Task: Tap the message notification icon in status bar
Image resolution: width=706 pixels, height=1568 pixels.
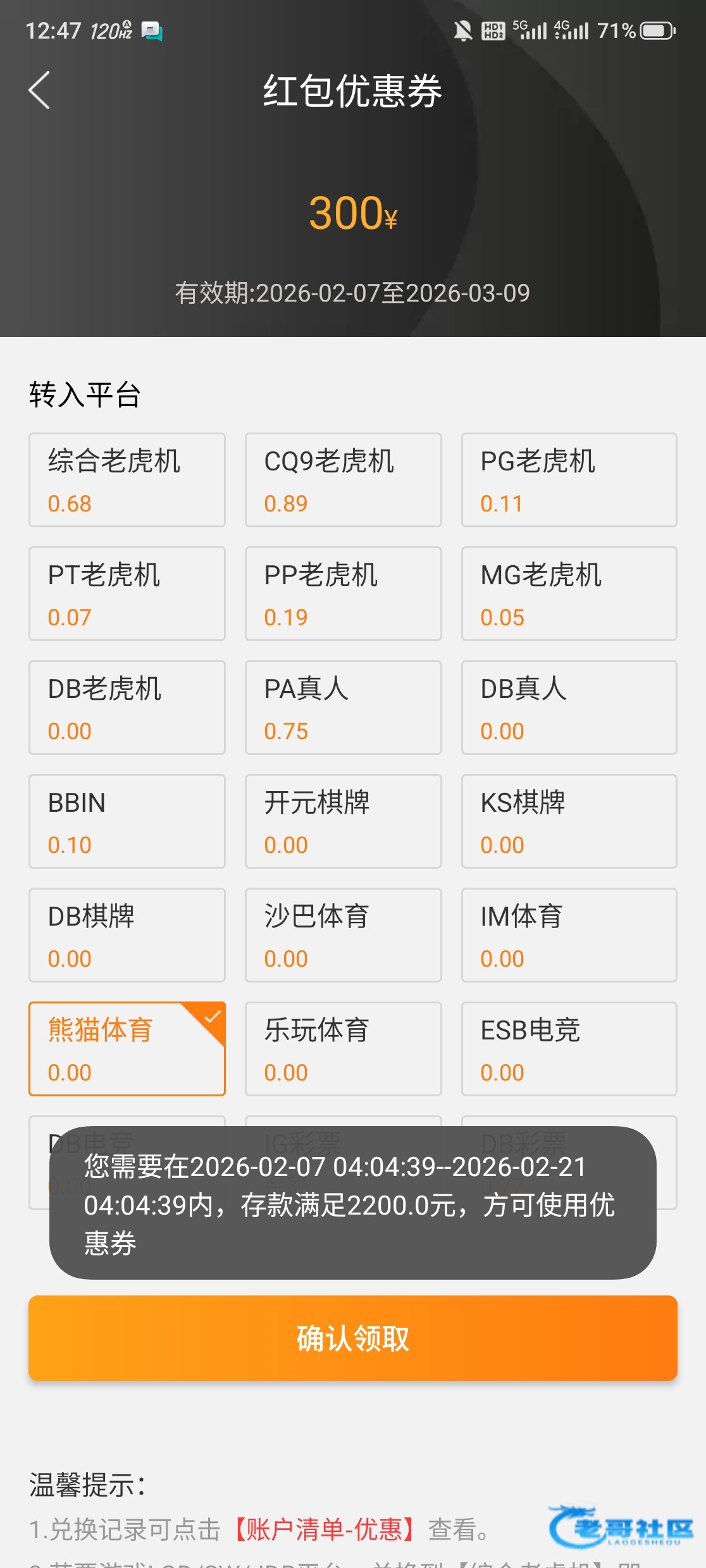Action: click(x=152, y=30)
